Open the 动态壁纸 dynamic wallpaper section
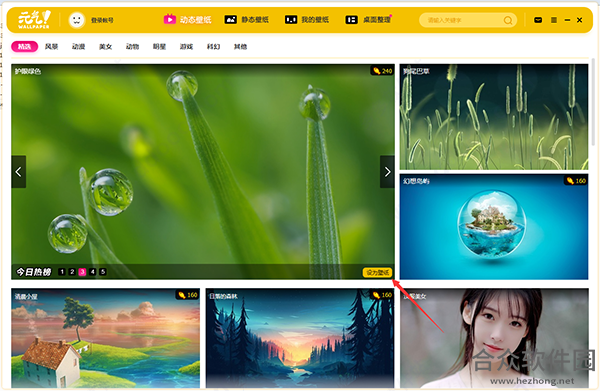This screenshot has width=600, height=391. pos(188,20)
